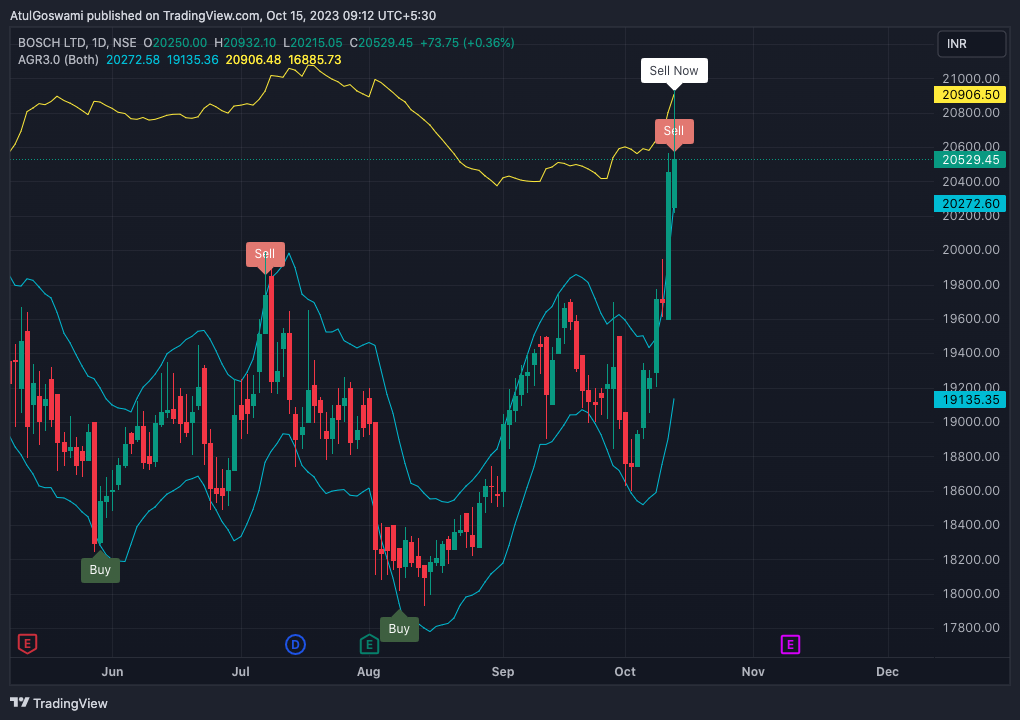Click the Jul label on time axis

pyautogui.click(x=241, y=672)
